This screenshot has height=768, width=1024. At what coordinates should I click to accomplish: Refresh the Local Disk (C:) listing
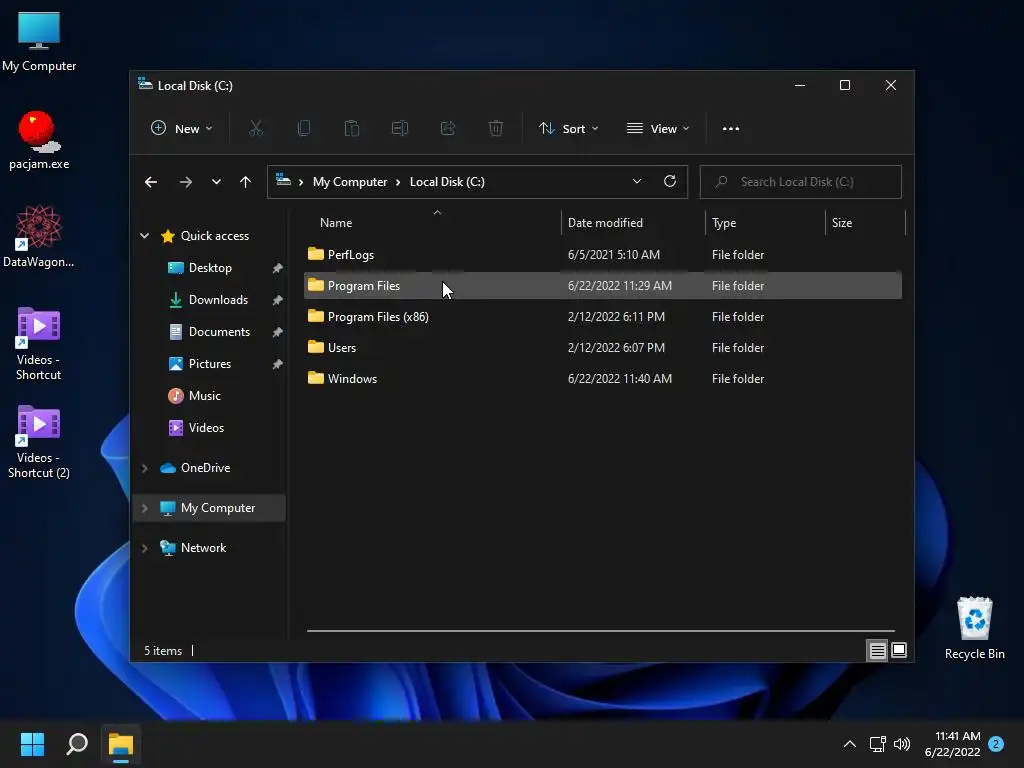[669, 182]
